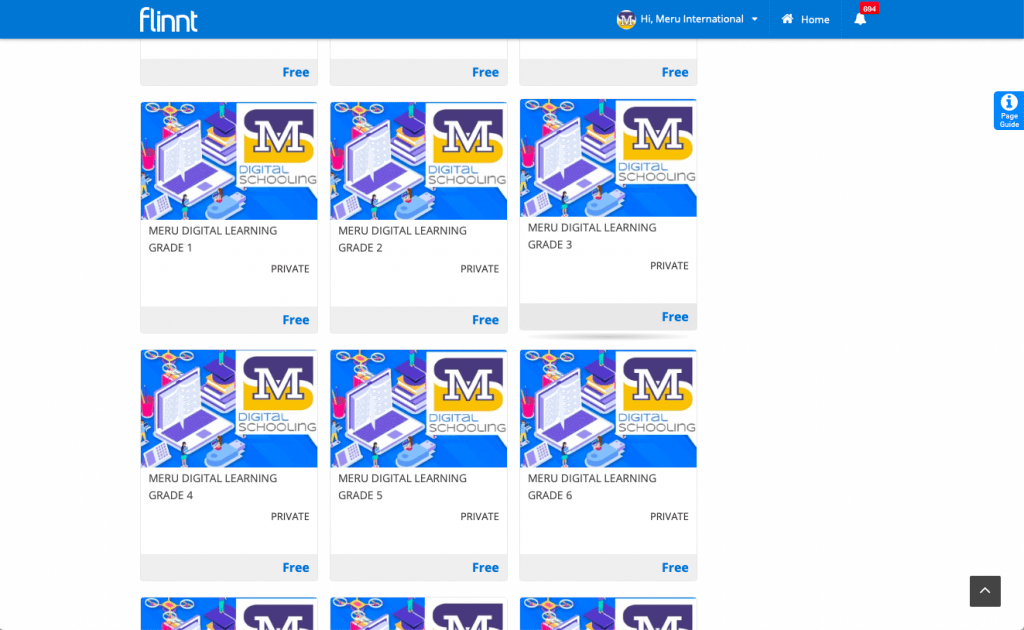1024x630 pixels.
Task: Click Free label on Grade 4 card
Action: click(295, 567)
